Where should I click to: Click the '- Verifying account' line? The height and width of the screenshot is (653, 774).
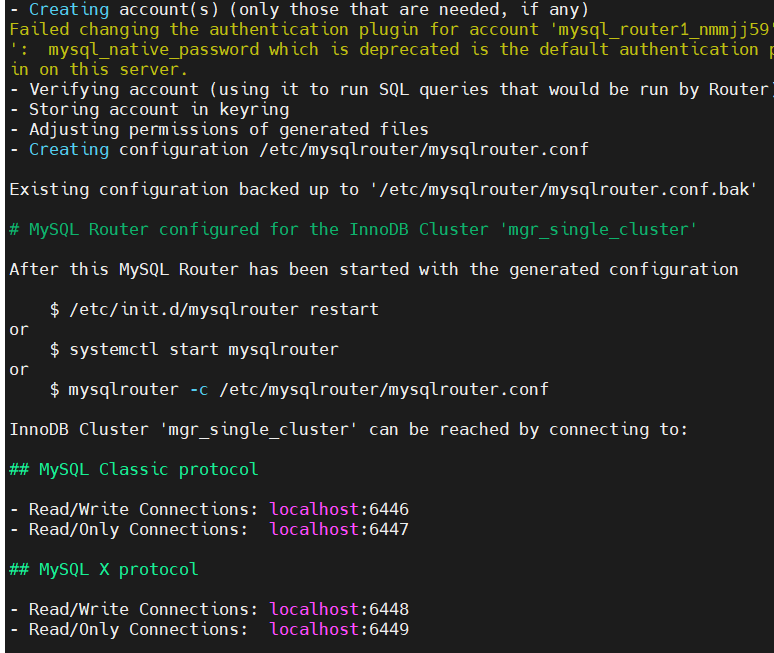point(392,89)
